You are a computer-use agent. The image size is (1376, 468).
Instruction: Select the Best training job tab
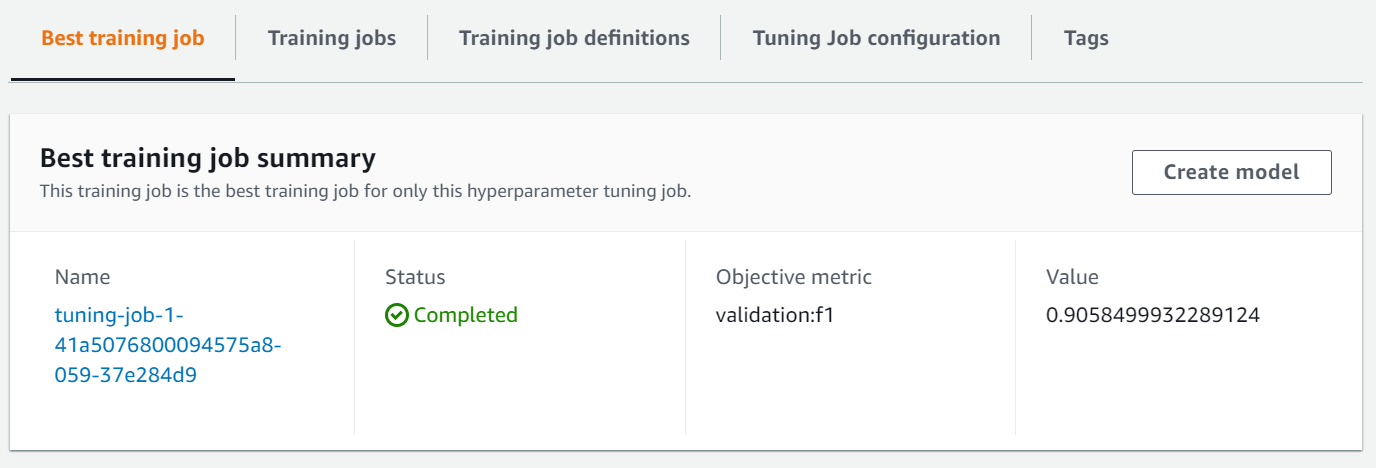123,39
